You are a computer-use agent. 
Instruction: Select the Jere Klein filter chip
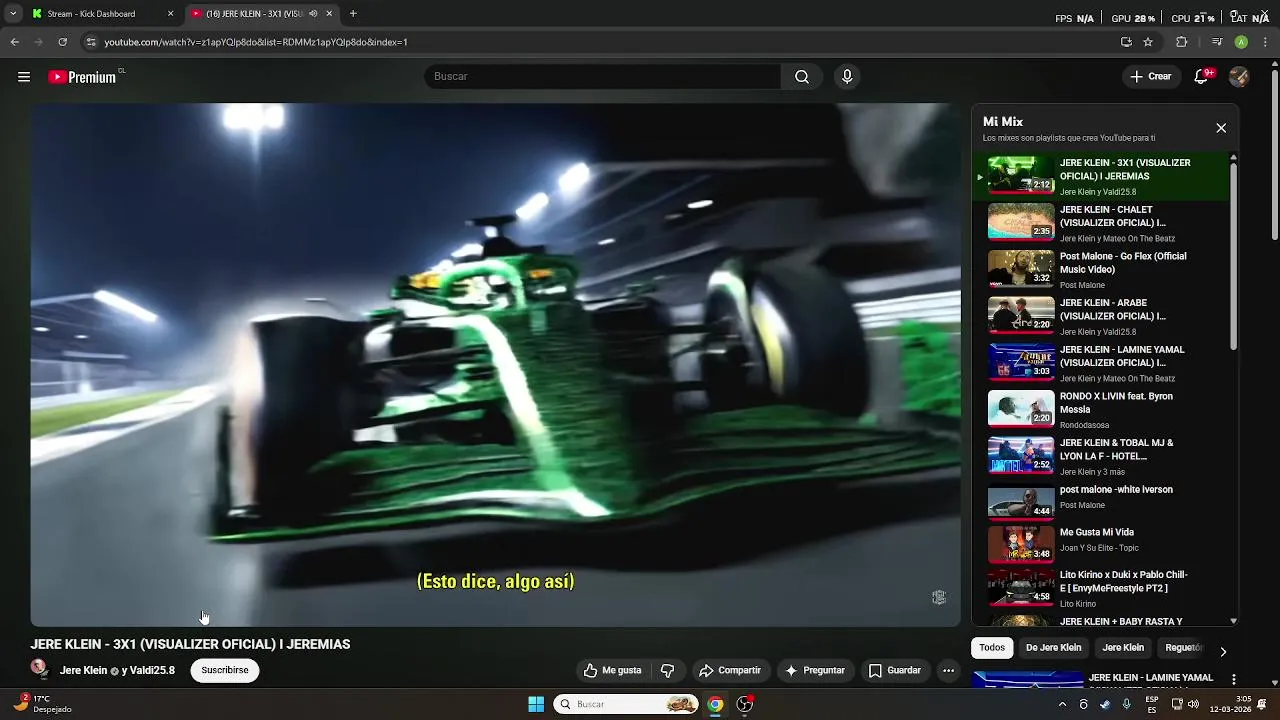(x=1123, y=648)
